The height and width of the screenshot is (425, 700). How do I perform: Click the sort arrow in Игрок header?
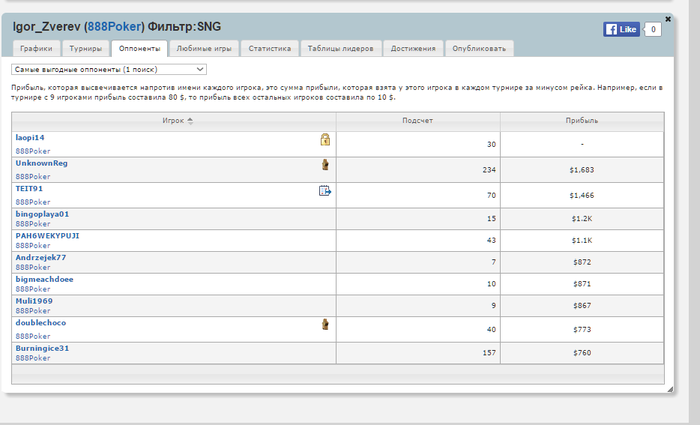190,121
